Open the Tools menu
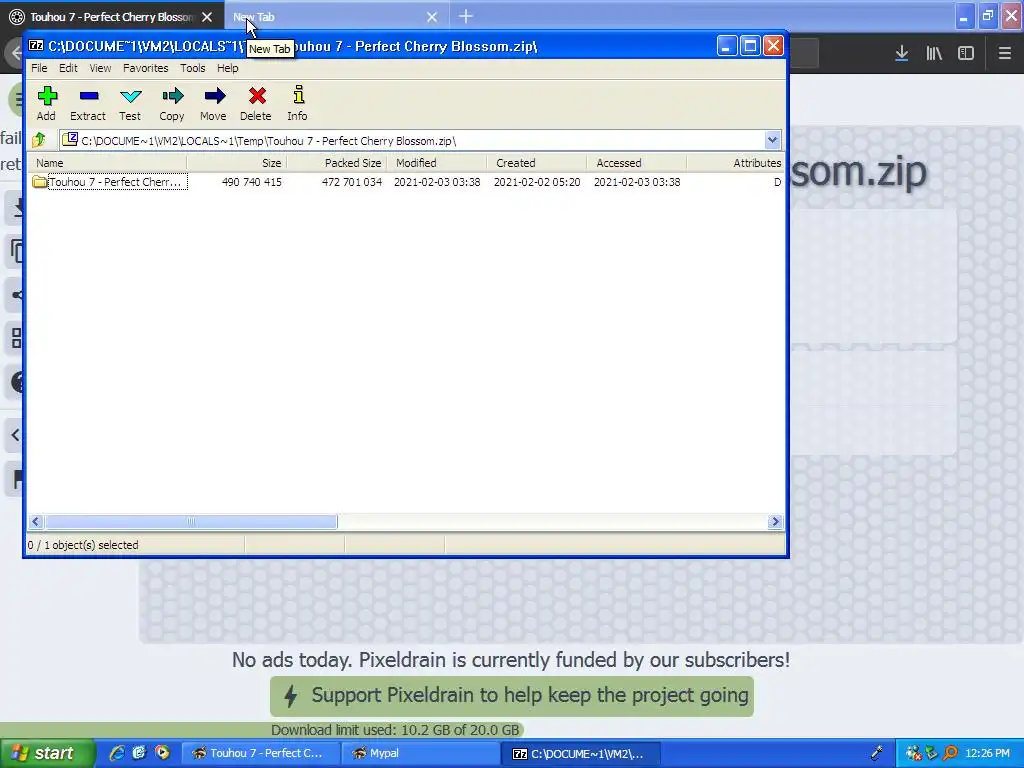 193,68
